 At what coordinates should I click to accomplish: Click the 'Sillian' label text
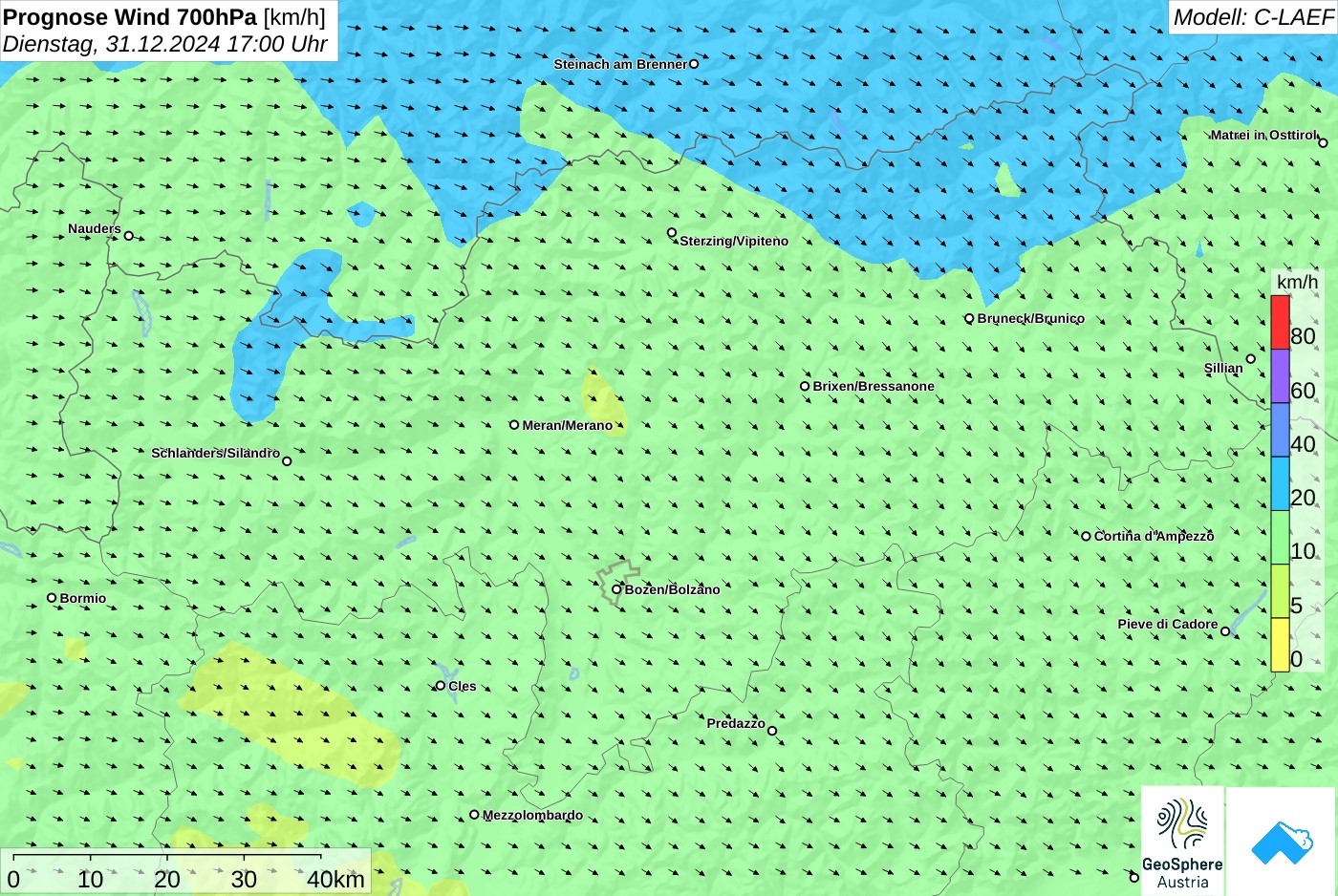1223,368
